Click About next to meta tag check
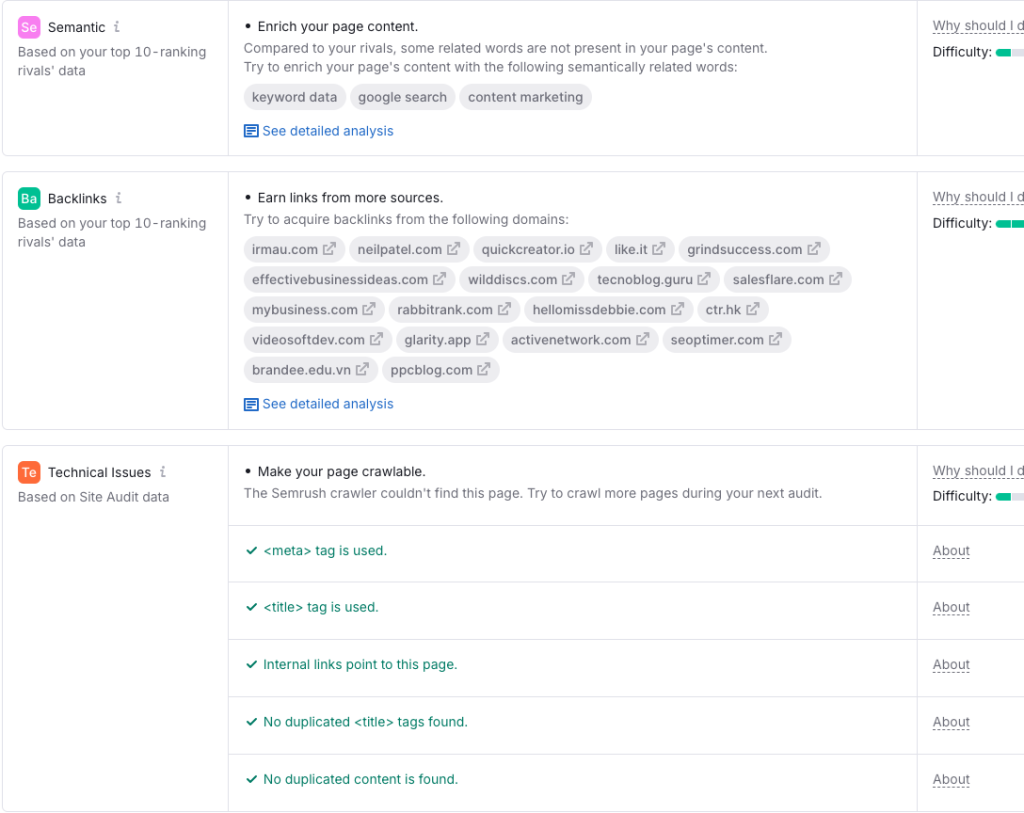This screenshot has height=813, width=1024. (x=951, y=550)
